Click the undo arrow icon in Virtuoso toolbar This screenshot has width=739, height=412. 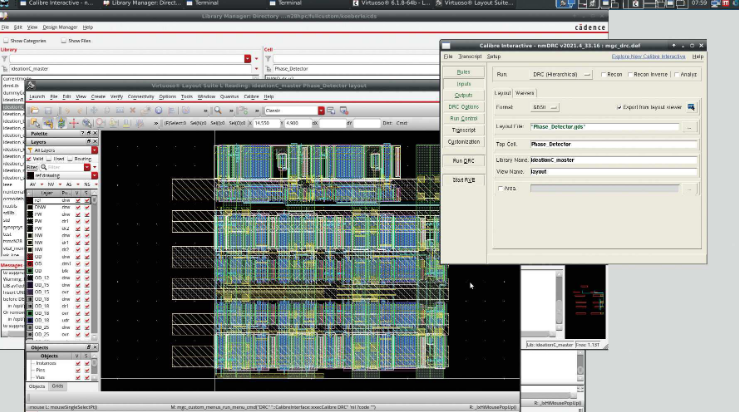coord(66,110)
